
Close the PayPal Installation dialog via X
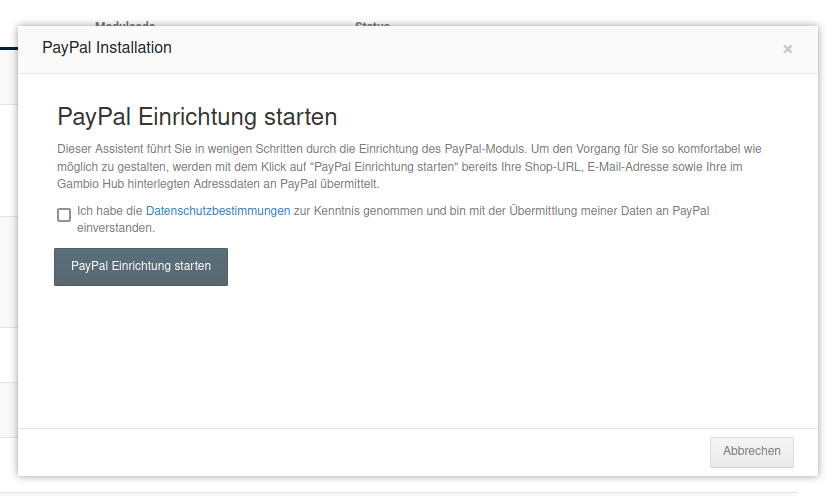coord(787,49)
